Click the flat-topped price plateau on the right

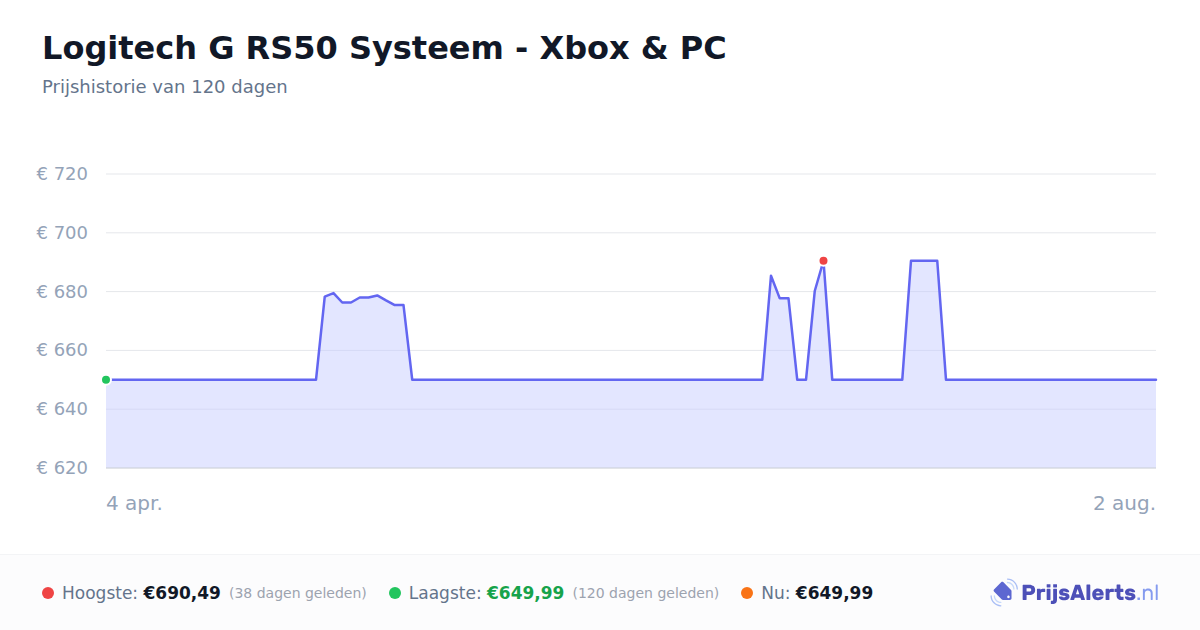pyautogui.click(x=924, y=262)
